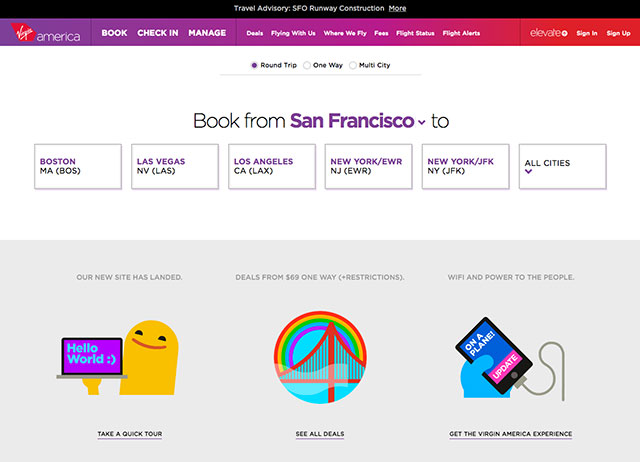This screenshot has width=640, height=462.
Task: Open Flying With Us menu item
Action: click(293, 33)
